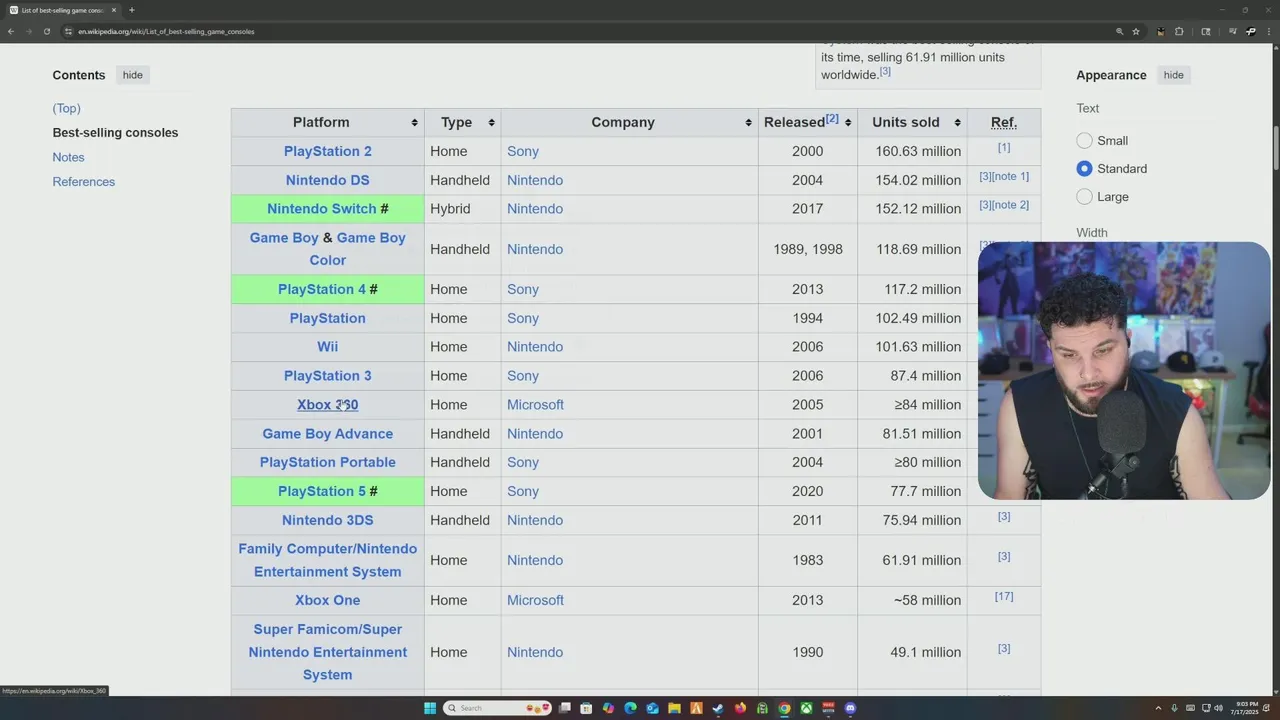Click the 160.63 million units cell
Viewport: 1280px width, 720px height.
pyautogui.click(x=912, y=151)
